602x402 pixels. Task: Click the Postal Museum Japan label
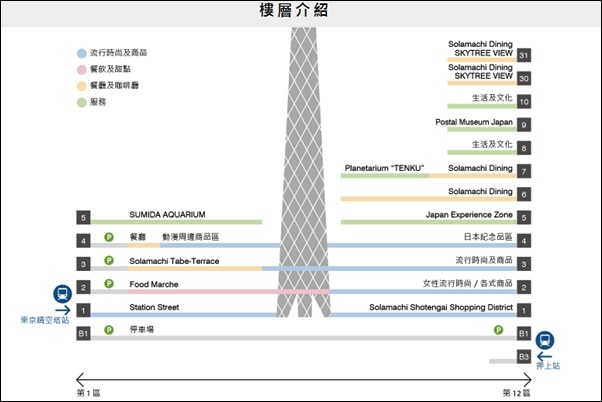(x=474, y=122)
